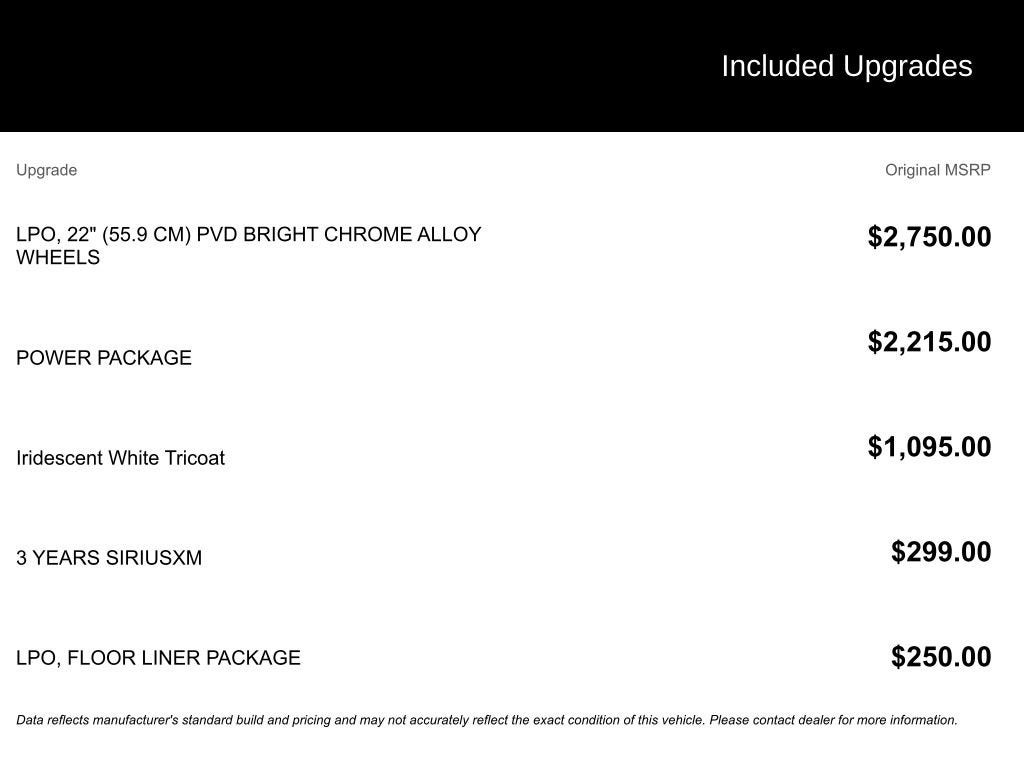Click the Upgrade column header
1024x768 pixels.
point(46,170)
